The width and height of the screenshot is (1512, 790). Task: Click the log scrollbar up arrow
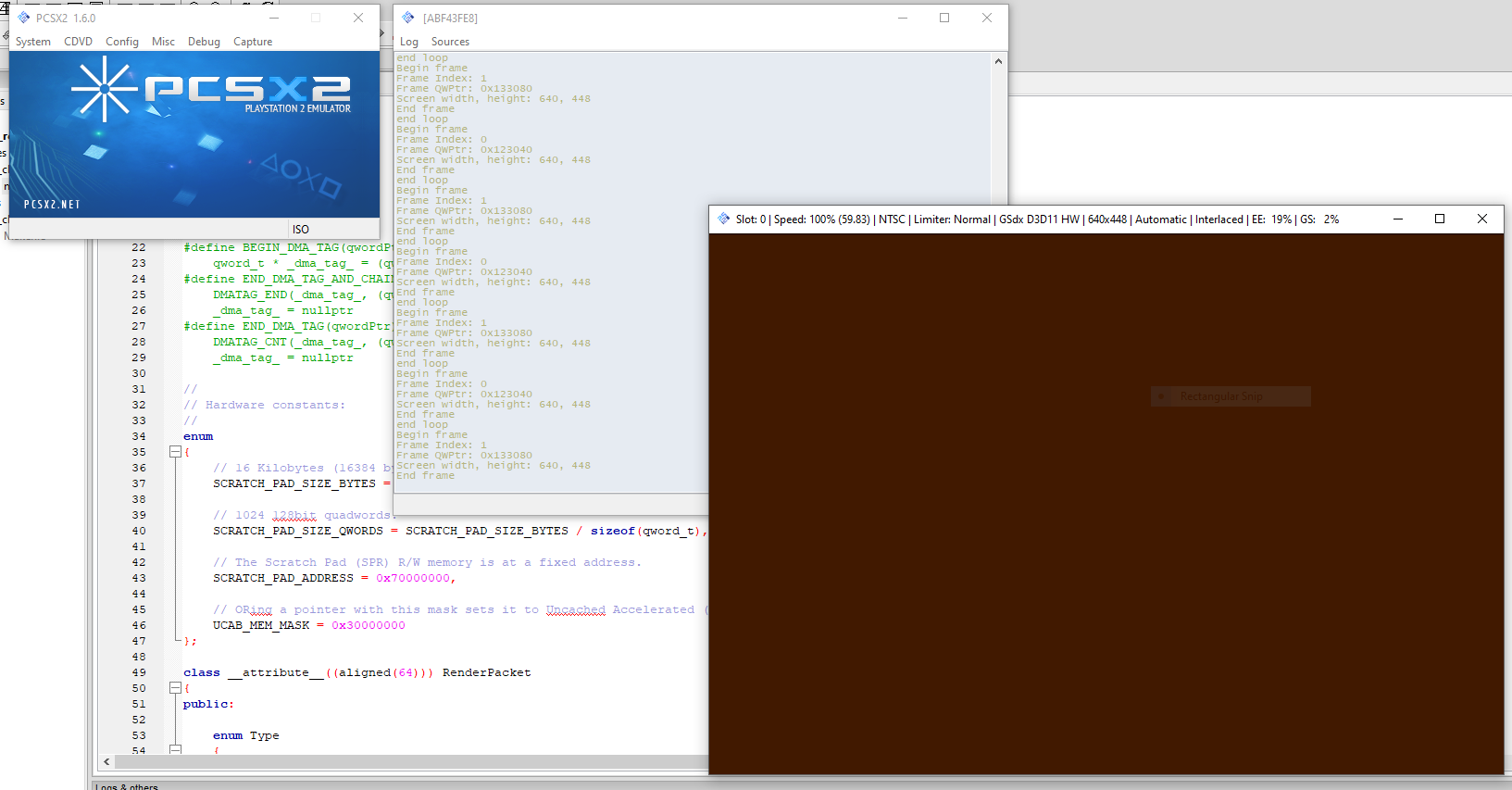click(998, 62)
